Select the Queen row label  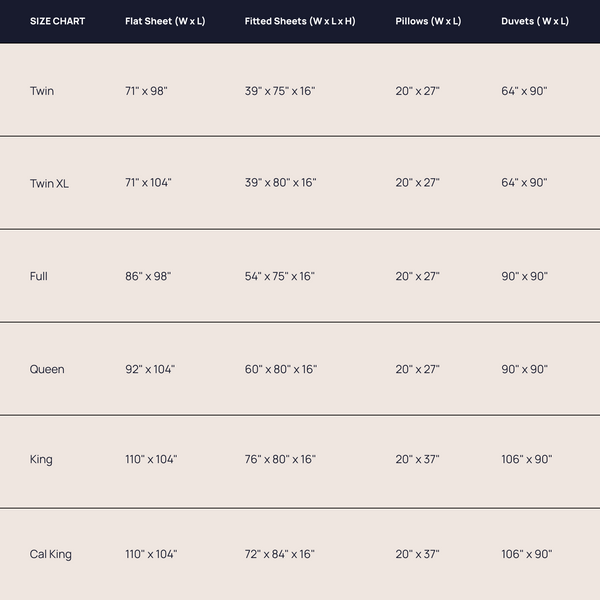pyautogui.click(x=47, y=369)
